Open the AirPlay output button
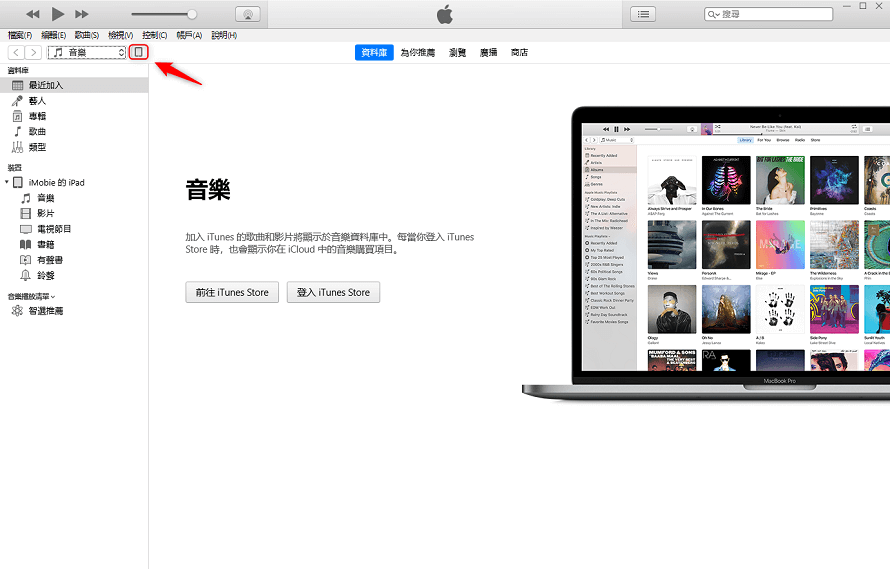 tap(247, 14)
